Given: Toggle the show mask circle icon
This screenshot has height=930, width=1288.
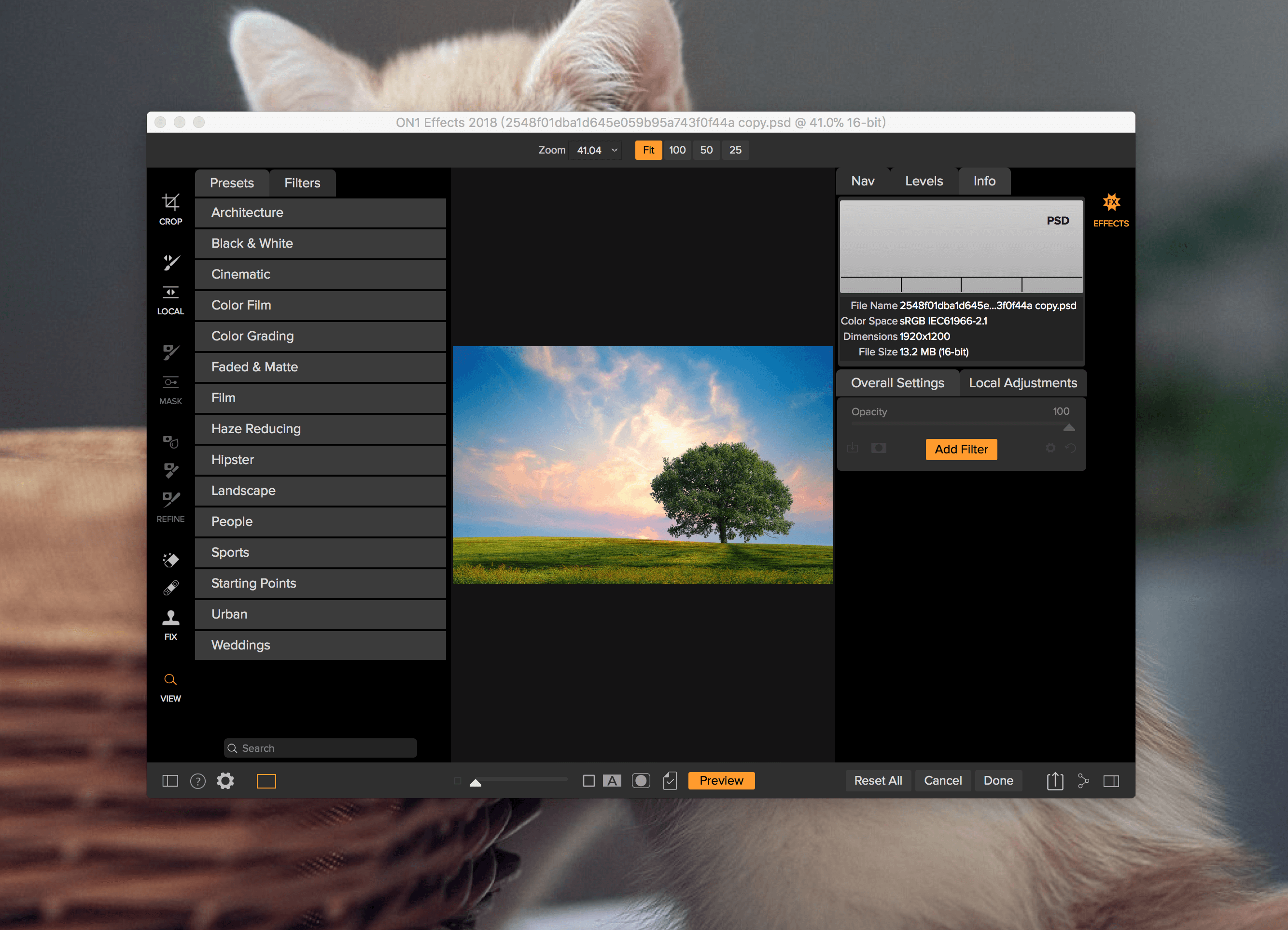Looking at the screenshot, I should click(x=641, y=781).
